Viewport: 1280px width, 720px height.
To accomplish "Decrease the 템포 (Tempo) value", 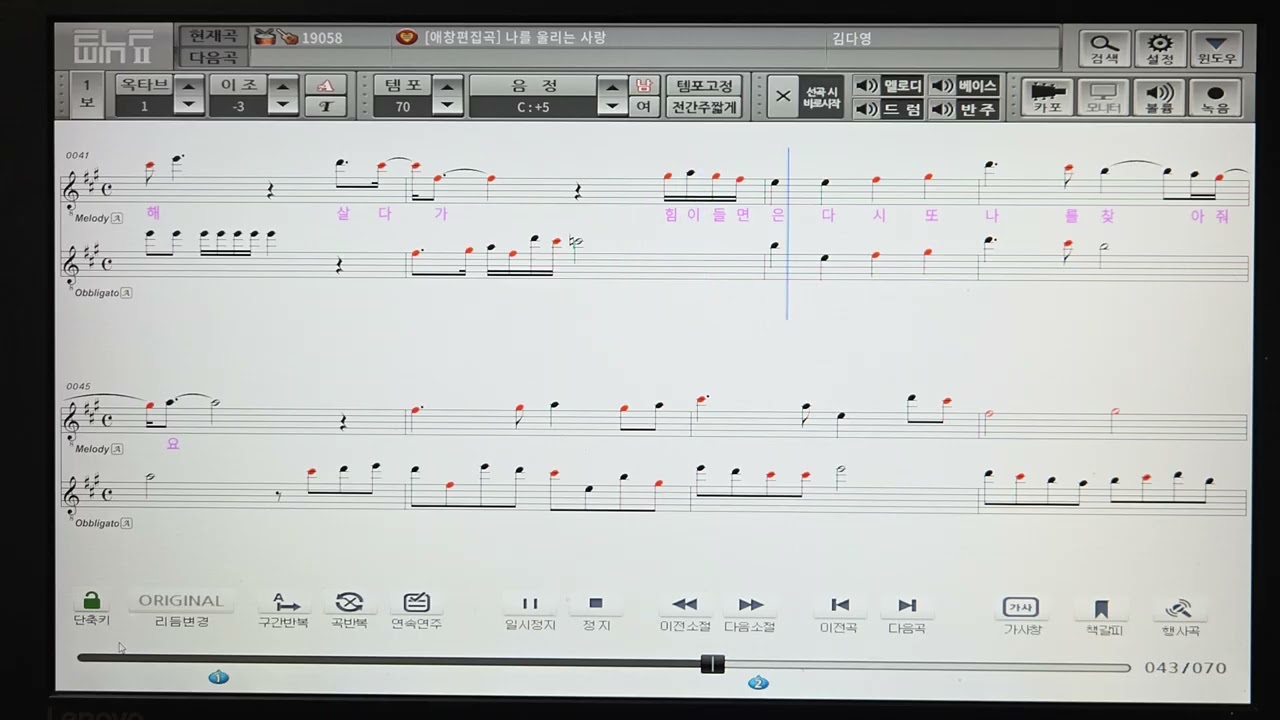I will [447, 105].
